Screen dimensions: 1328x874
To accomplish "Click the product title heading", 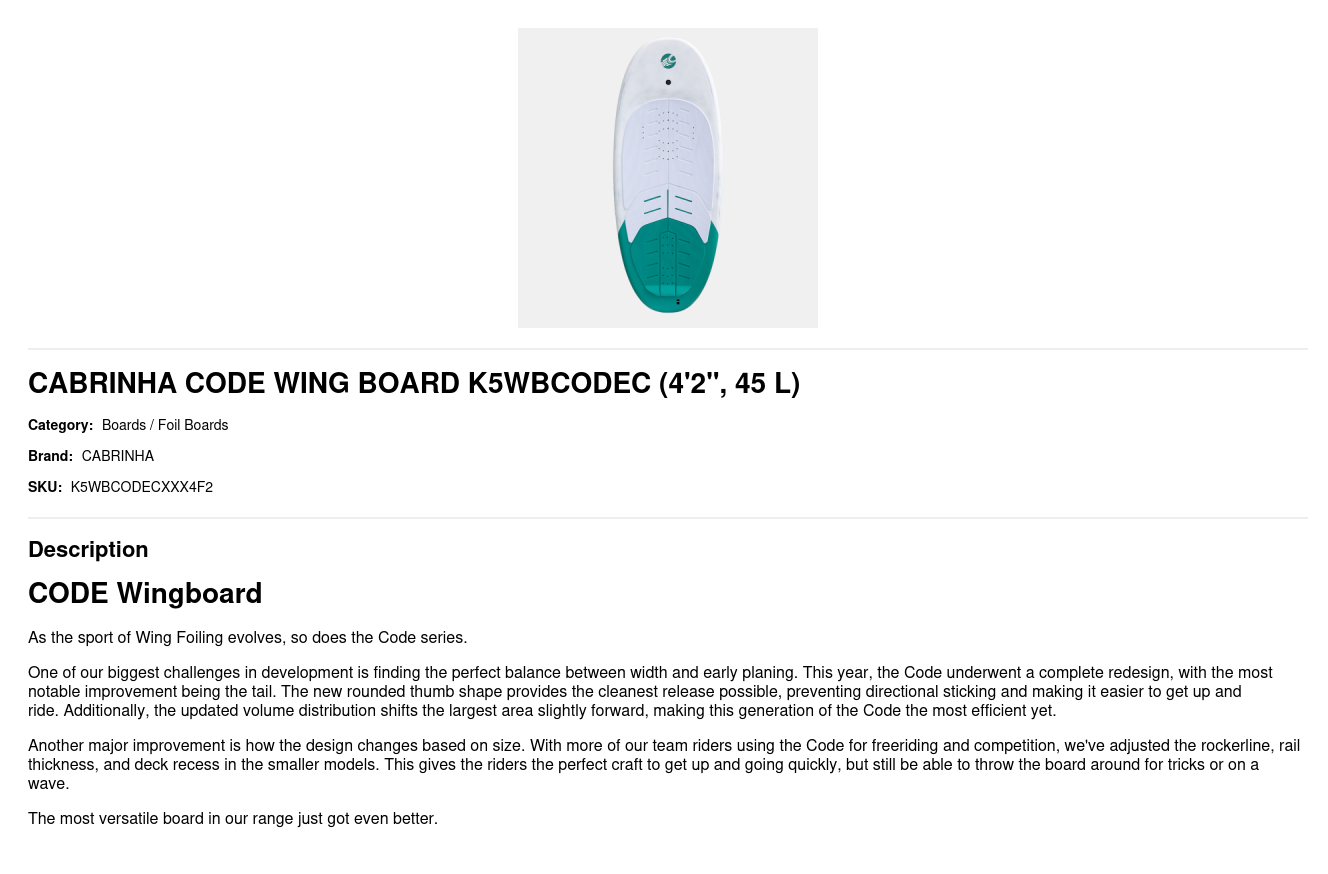I will tap(414, 383).
